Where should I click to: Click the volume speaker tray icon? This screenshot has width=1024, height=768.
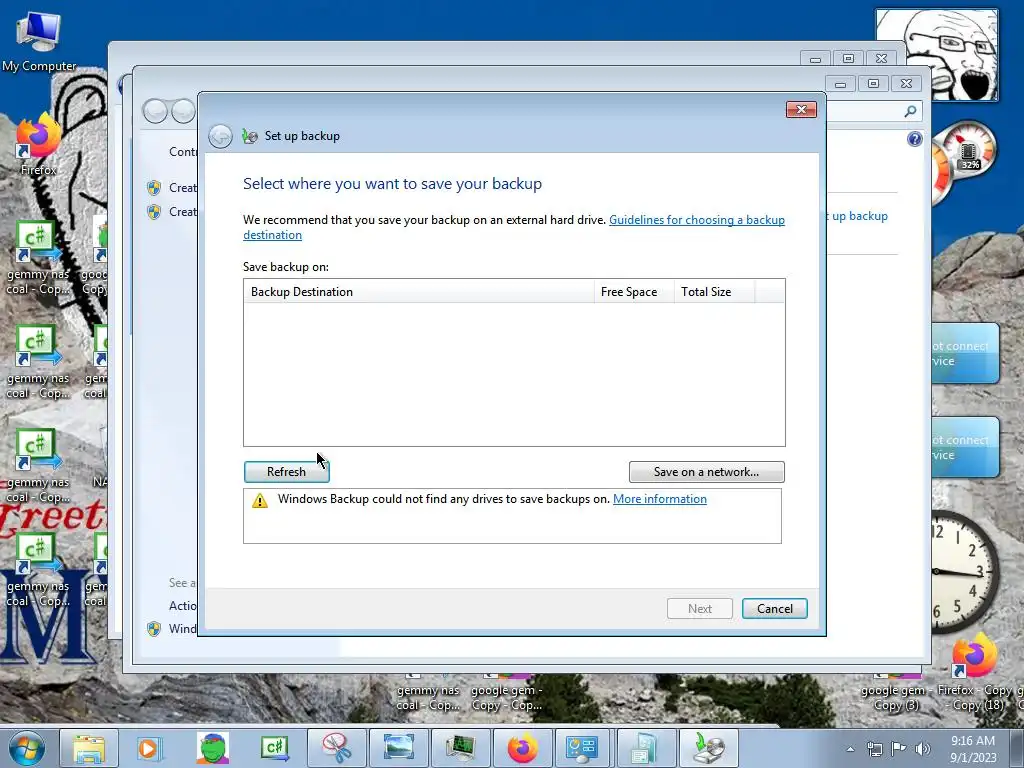click(922, 749)
